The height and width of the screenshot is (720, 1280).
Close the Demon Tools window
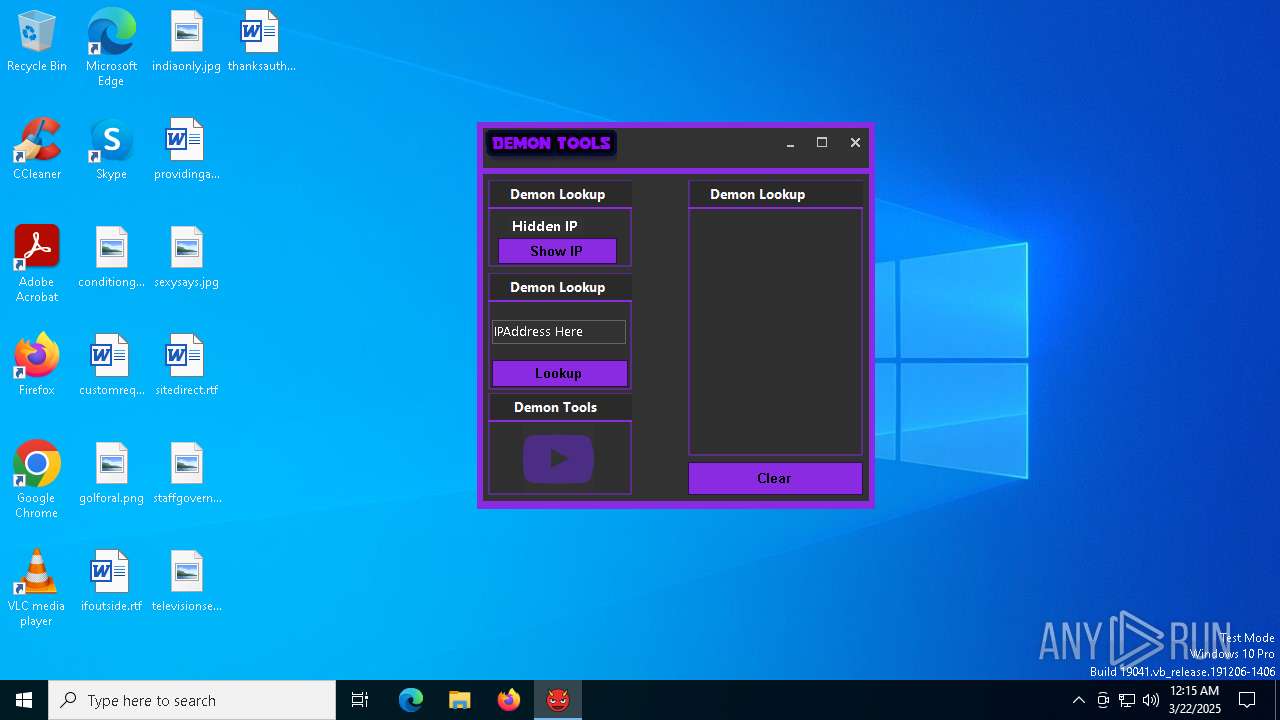coord(855,143)
